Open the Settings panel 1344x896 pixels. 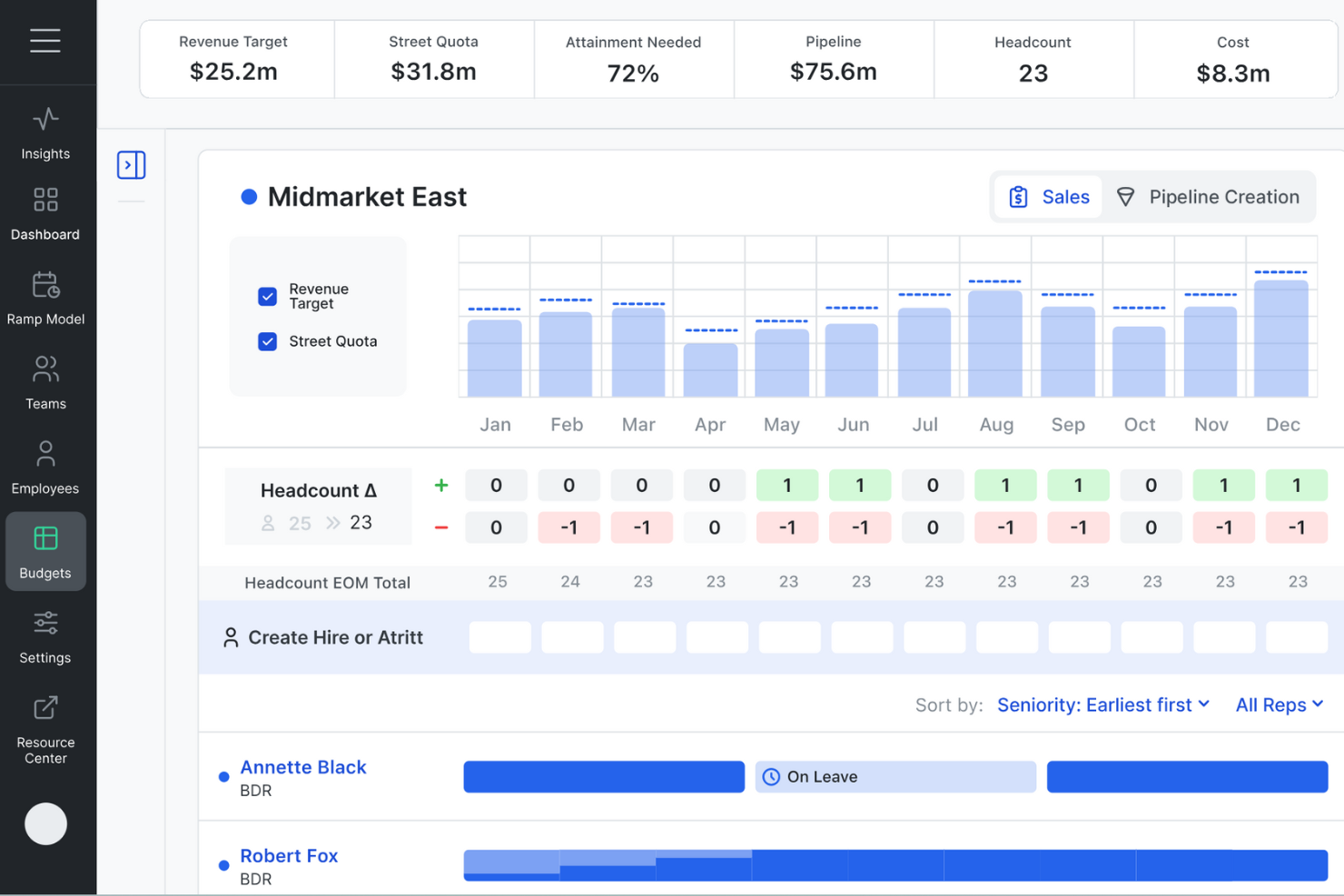click(x=45, y=635)
